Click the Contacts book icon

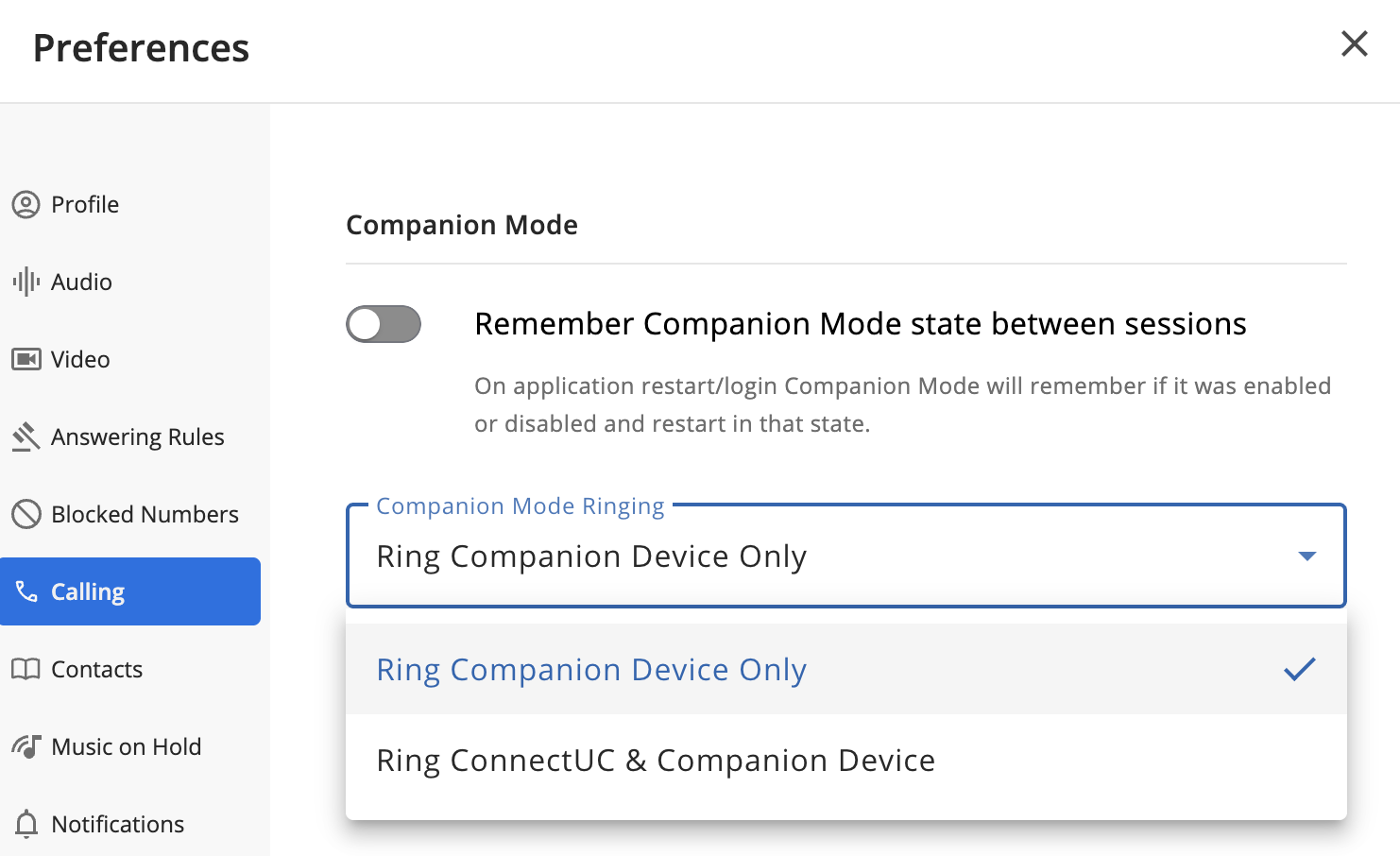[26, 669]
